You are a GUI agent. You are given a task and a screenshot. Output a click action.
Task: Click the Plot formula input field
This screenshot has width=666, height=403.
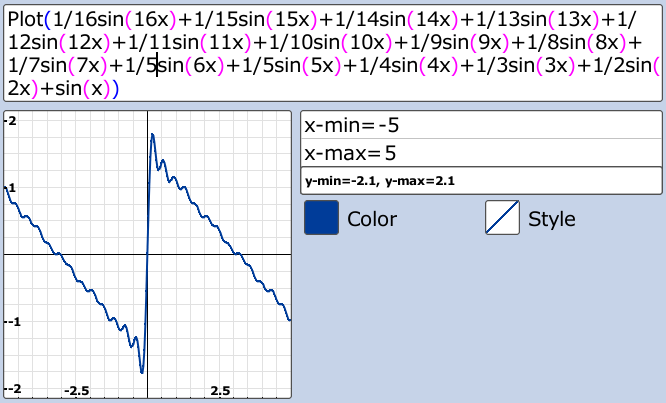(x=333, y=53)
